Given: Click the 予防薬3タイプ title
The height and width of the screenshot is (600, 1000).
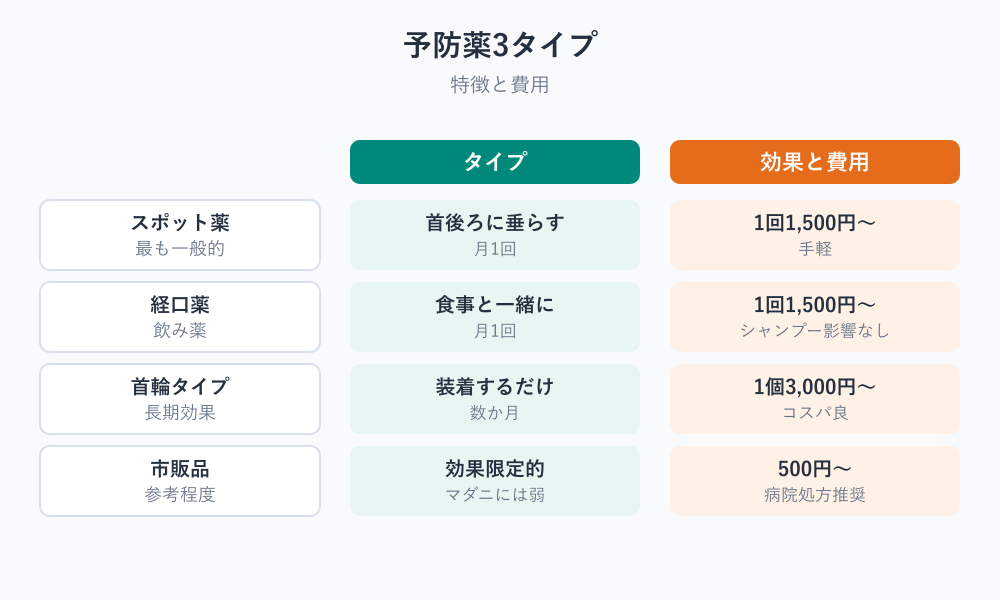Looking at the screenshot, I should tap(500, 45).
